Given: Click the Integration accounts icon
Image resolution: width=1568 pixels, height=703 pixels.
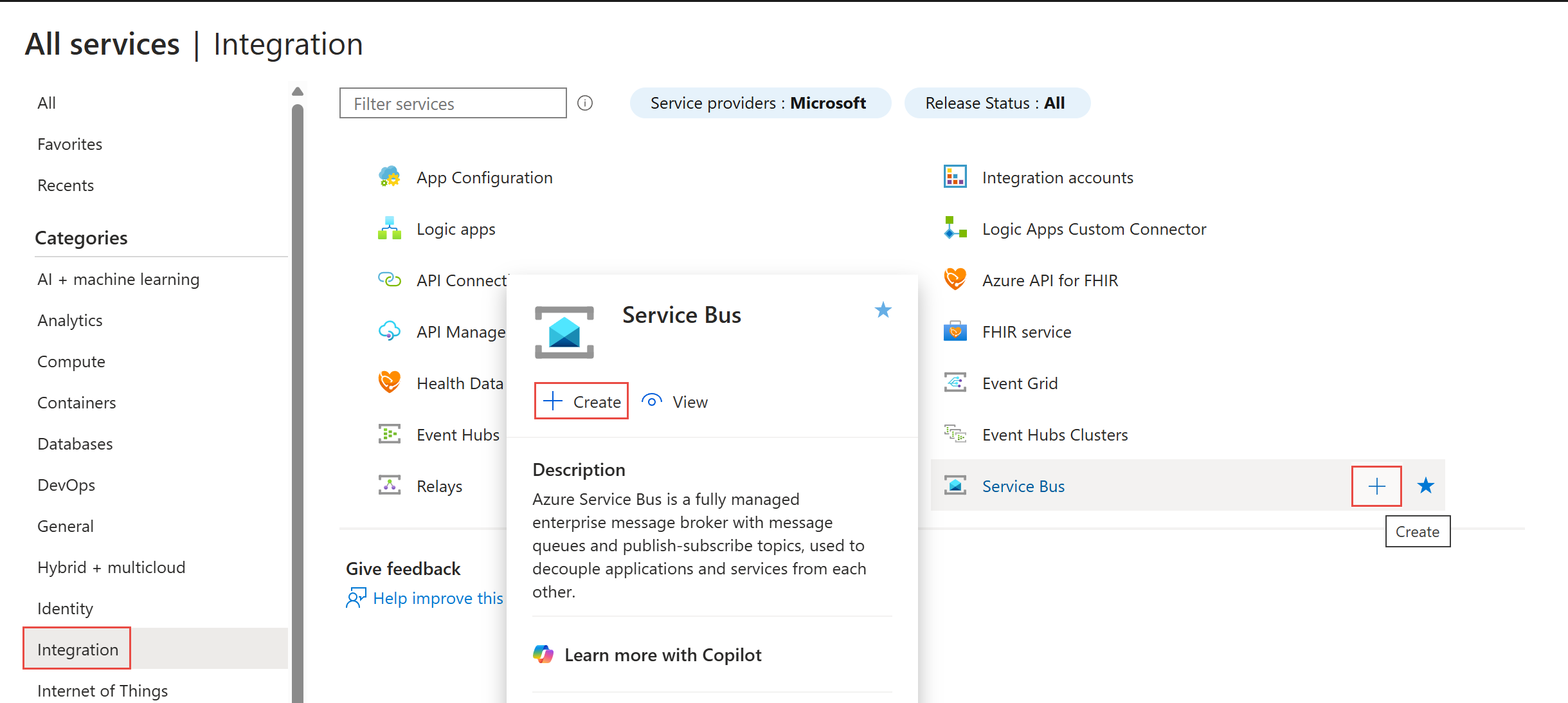Looking at the screenshot, I should pos(955,177).
